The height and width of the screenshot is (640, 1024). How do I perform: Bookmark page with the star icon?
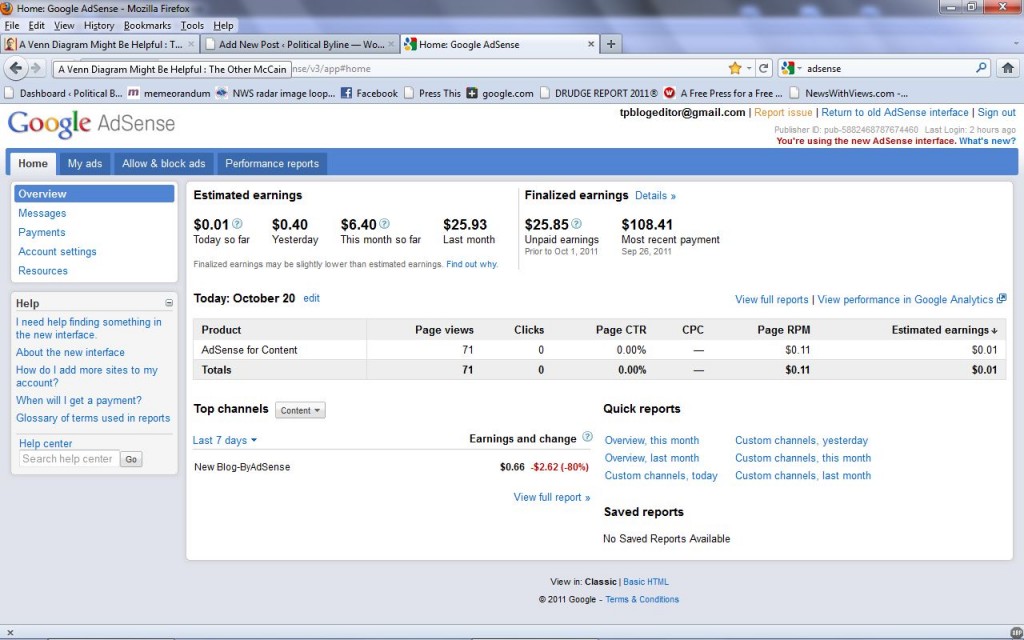(x=735, y=68)
